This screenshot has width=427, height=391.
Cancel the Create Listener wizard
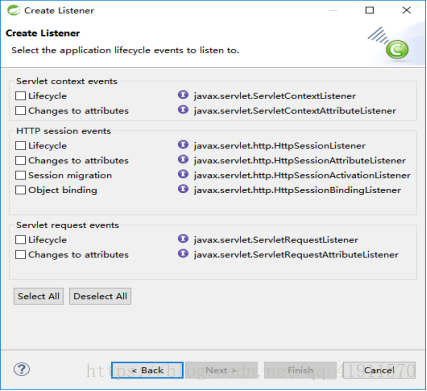point(379,370)
